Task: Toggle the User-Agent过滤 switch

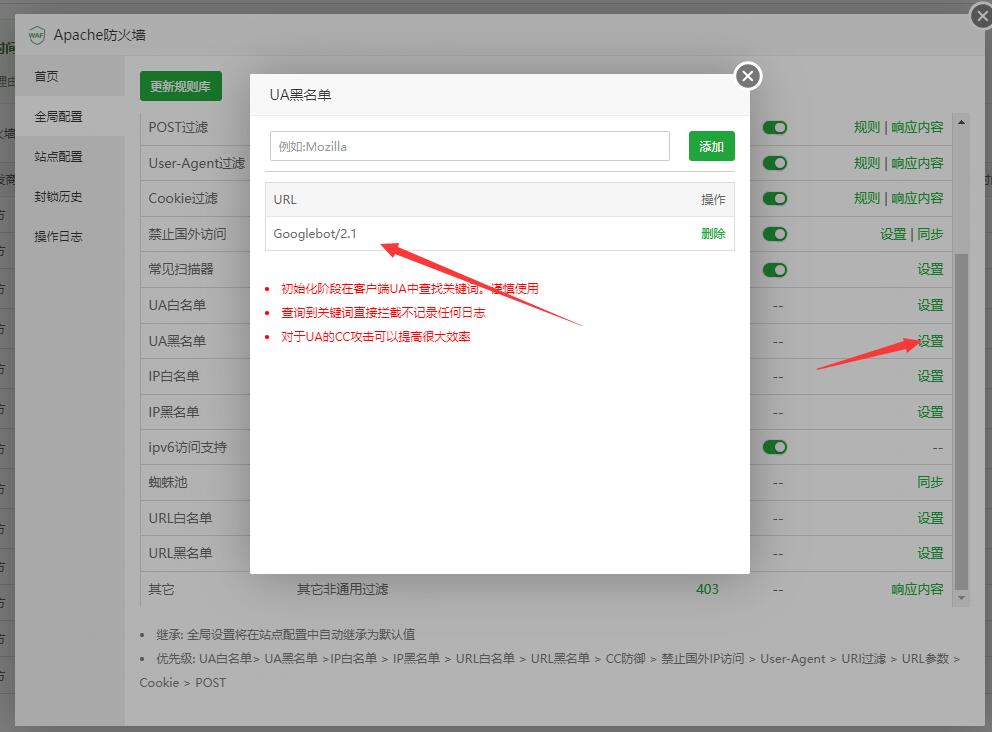Action: pyautogui.click(x=775, y=163)
